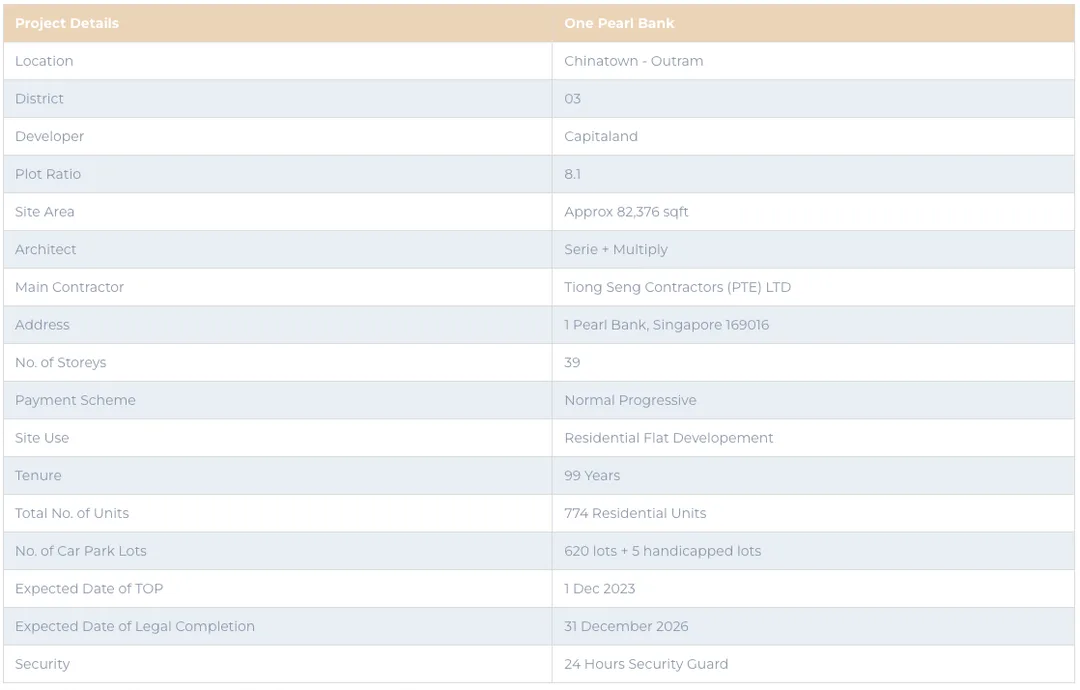The width and height of the screenshot is (1080, 690).
Task: Click the 'District' row label
Action: [39, 98]
